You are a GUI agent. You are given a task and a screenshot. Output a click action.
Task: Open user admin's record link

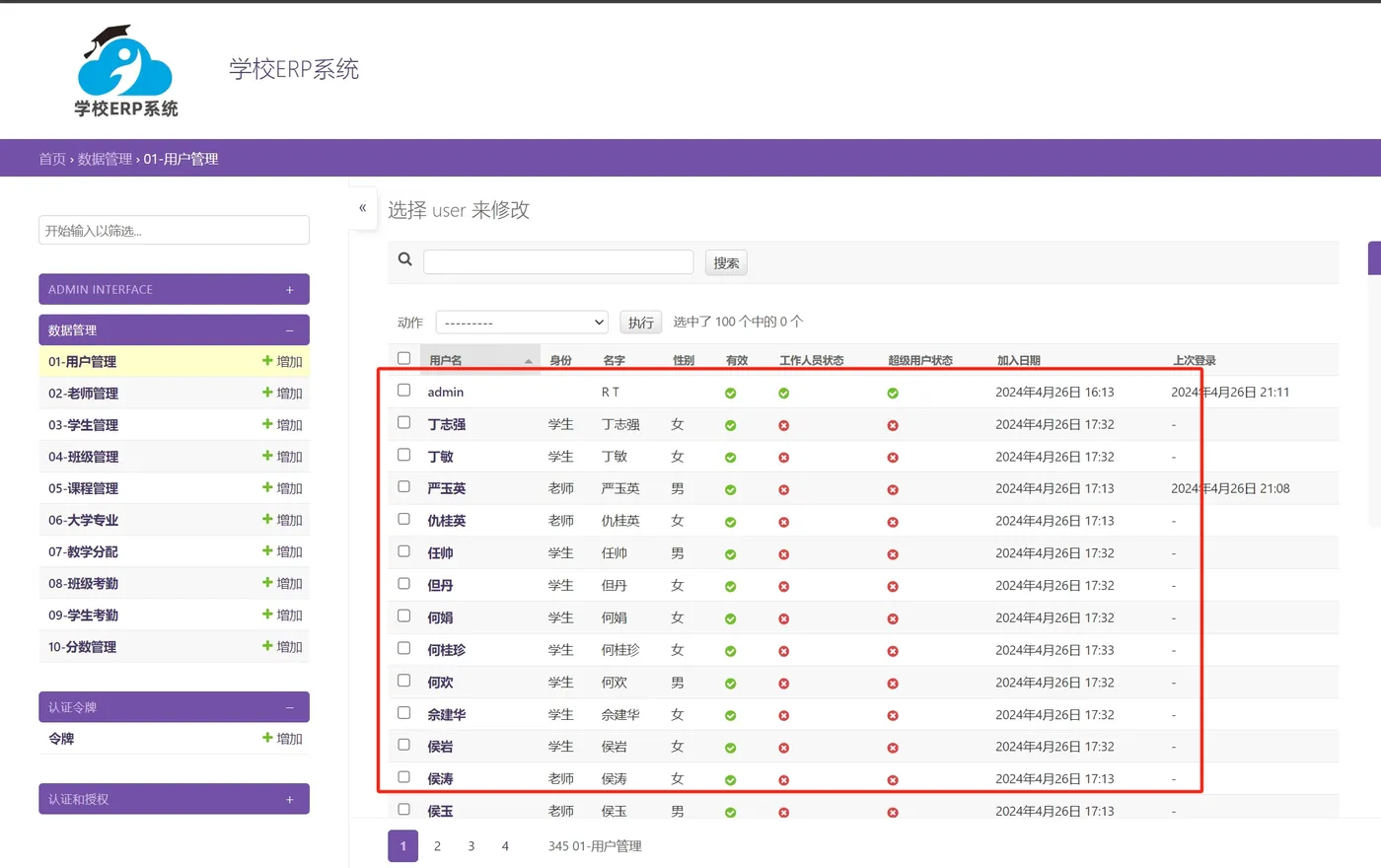(445, 392)
